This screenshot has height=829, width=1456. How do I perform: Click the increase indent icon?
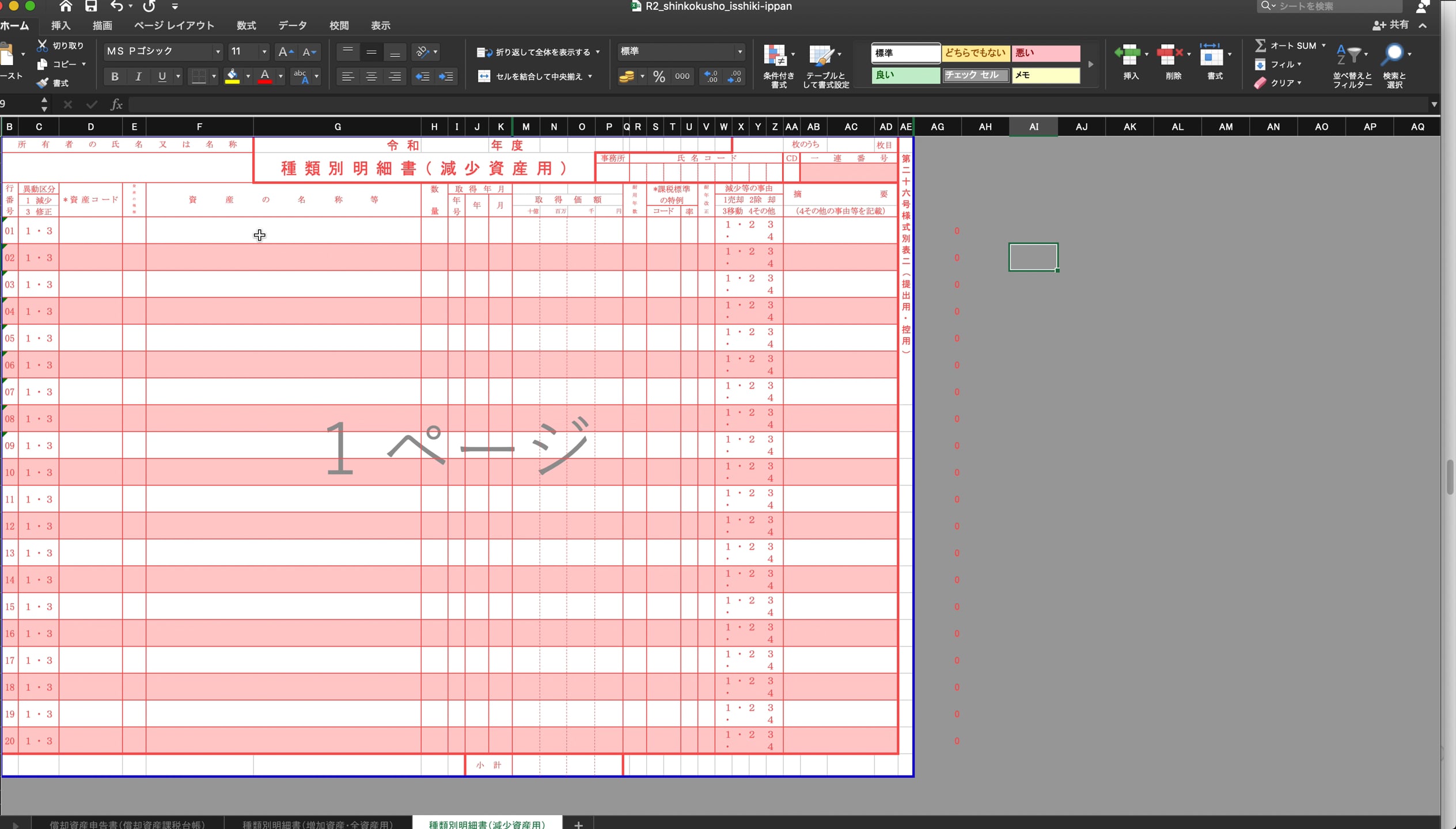(x=446, y=77)
